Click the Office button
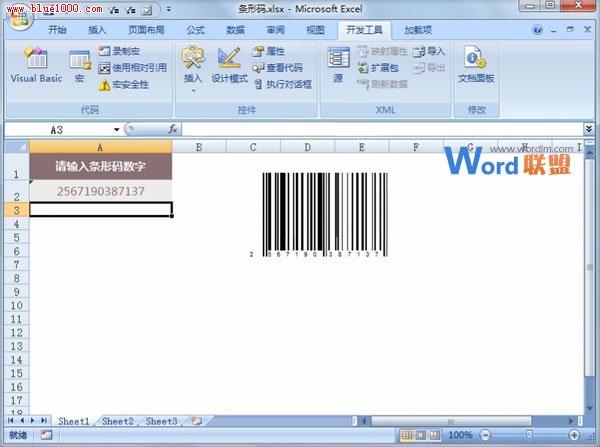 (x=20, y=18)
